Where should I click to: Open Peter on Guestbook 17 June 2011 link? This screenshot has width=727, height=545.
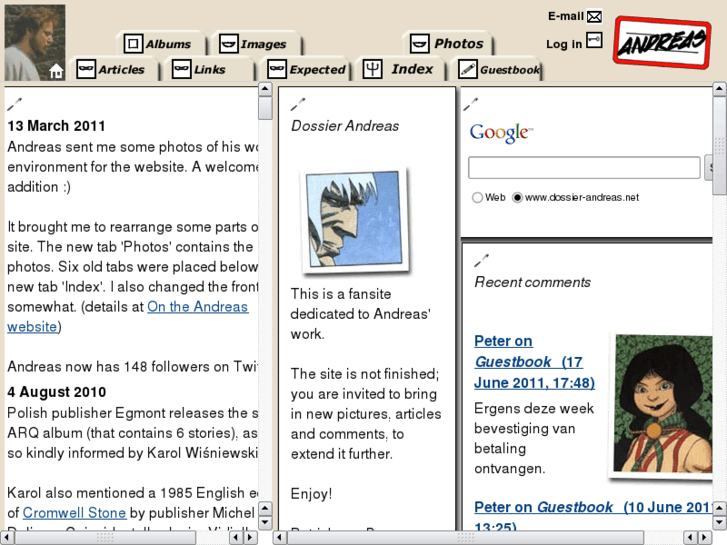click(x=534, y=362)
